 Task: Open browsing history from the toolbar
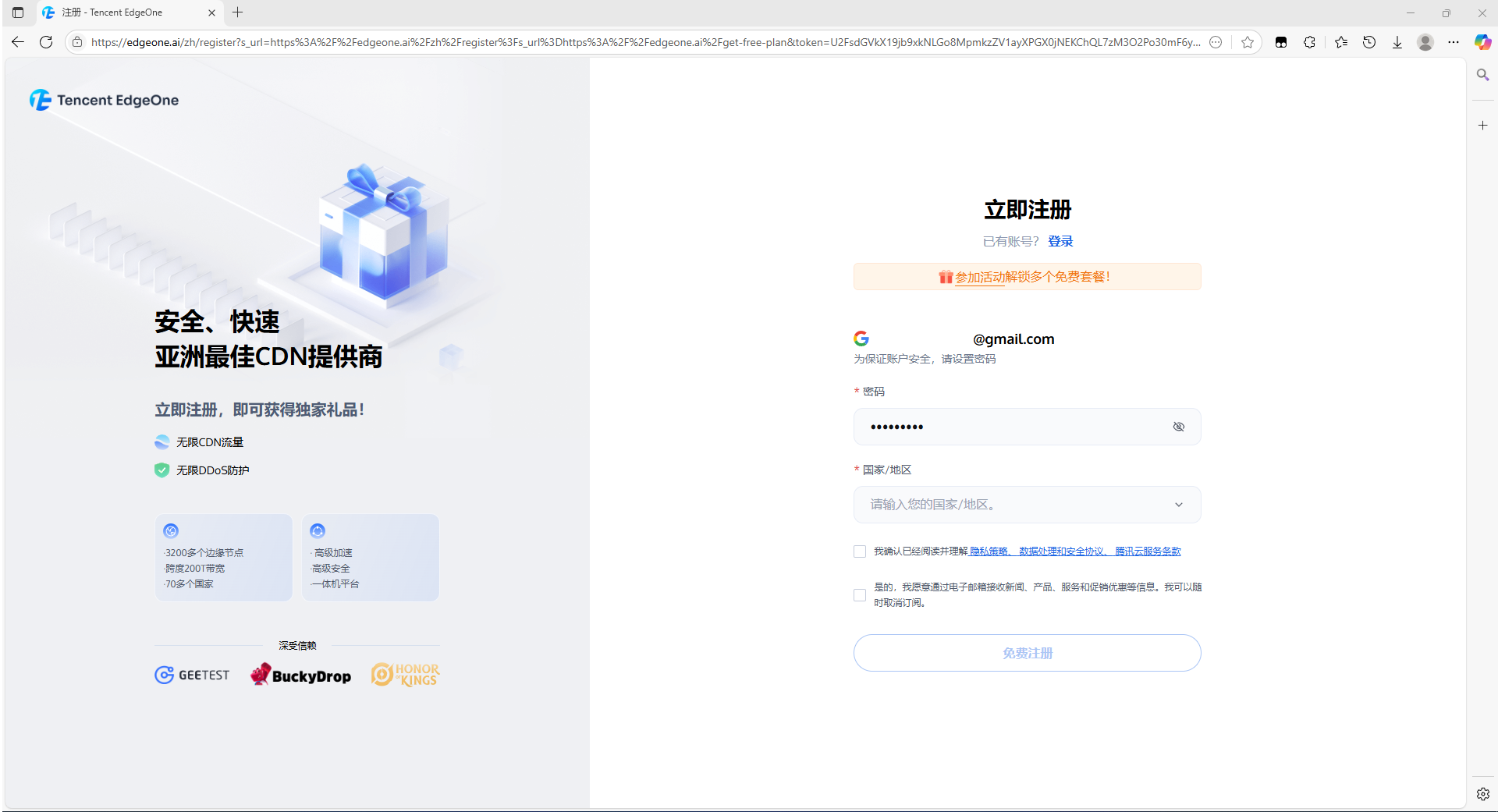pyautogui.click(x=1368, y=42)
